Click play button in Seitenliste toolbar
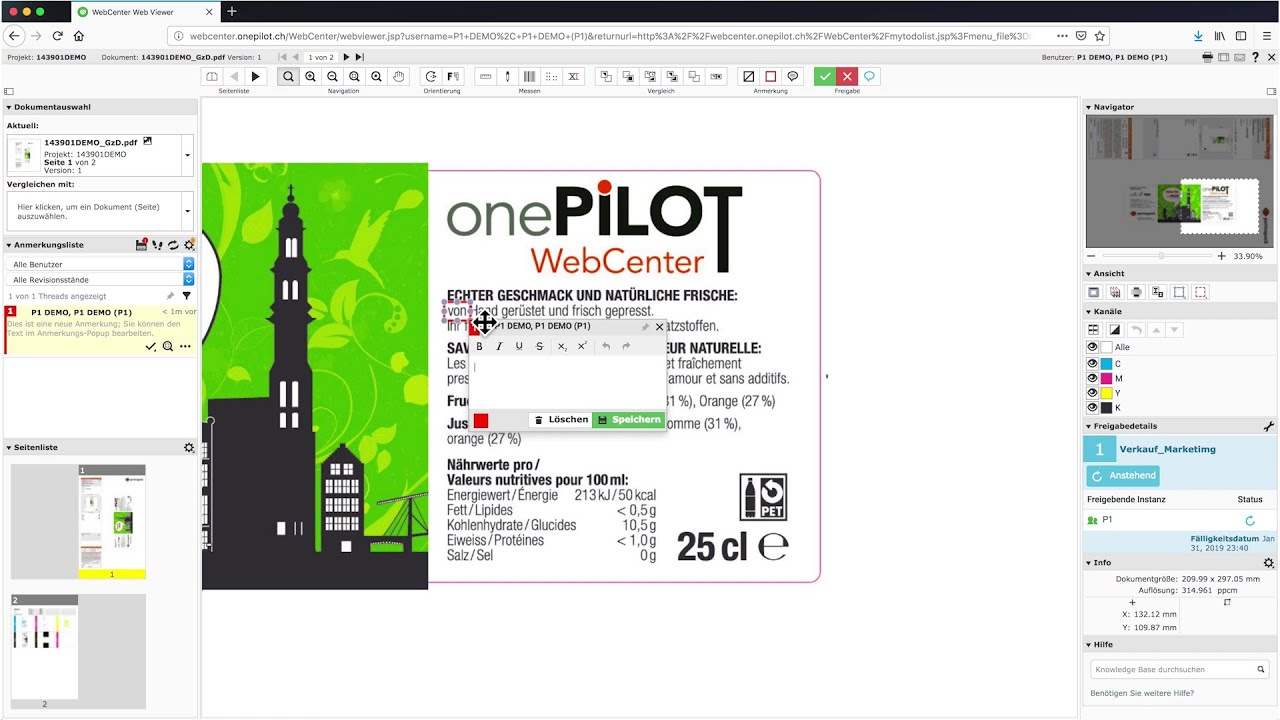This screenshot has width=1280, height=720. (x=255, y=76)
